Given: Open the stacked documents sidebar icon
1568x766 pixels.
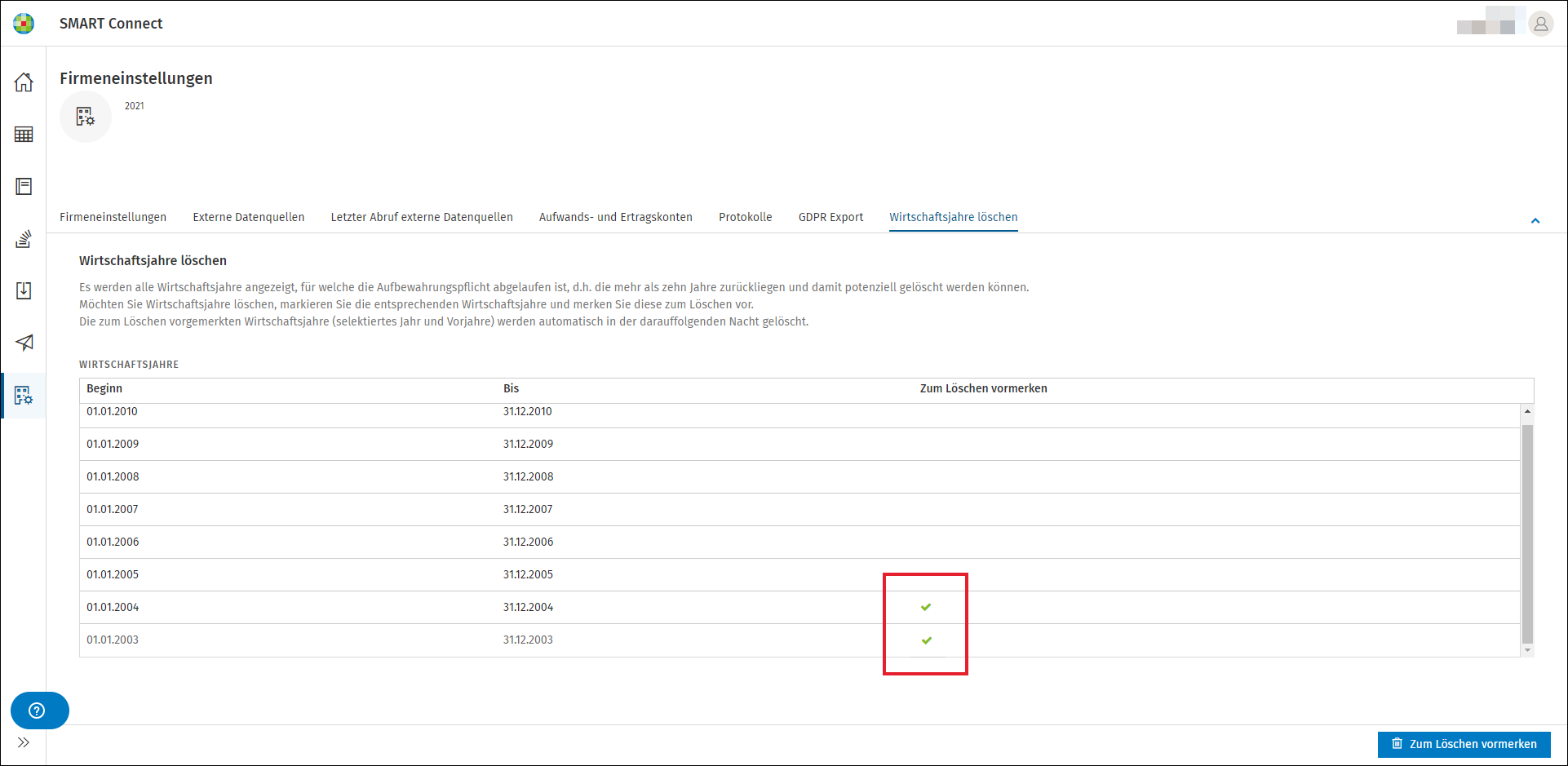Looking at the screenshot, I should pyautogui.click(x=24, y=239).
